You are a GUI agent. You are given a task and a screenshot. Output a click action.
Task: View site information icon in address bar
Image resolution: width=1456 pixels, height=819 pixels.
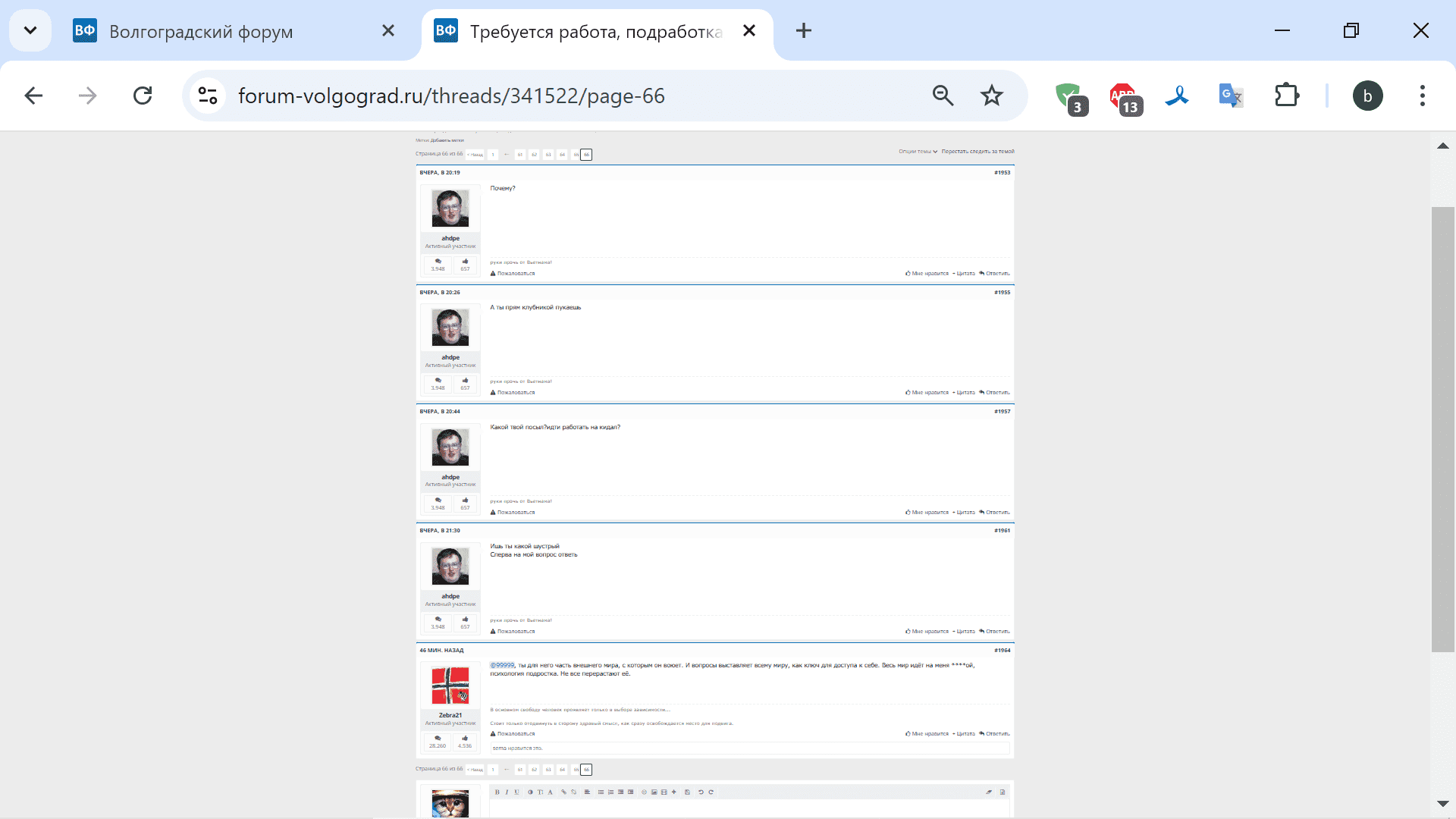[x=208, y=96]
